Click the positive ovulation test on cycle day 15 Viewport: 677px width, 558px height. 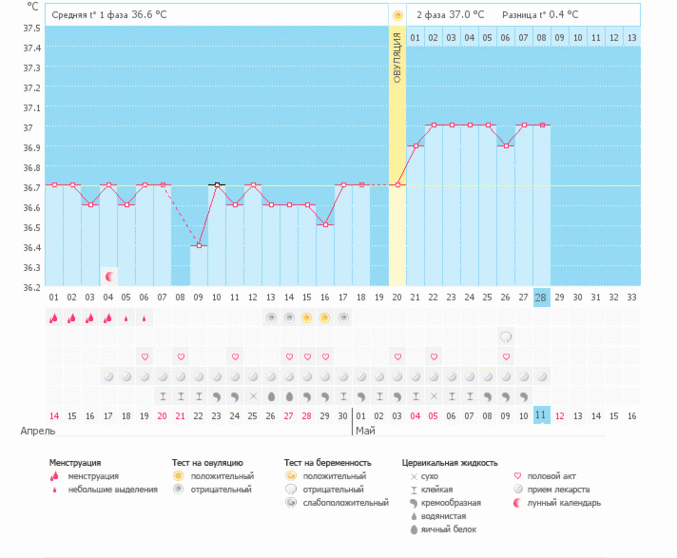click(307, 318)
